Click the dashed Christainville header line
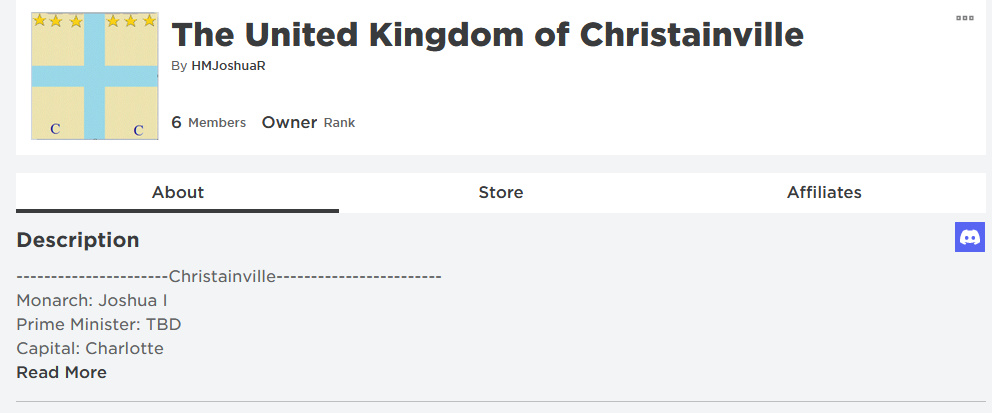Image resolution: width=992 pixels, height=413 pixels. tap(228, 276)
